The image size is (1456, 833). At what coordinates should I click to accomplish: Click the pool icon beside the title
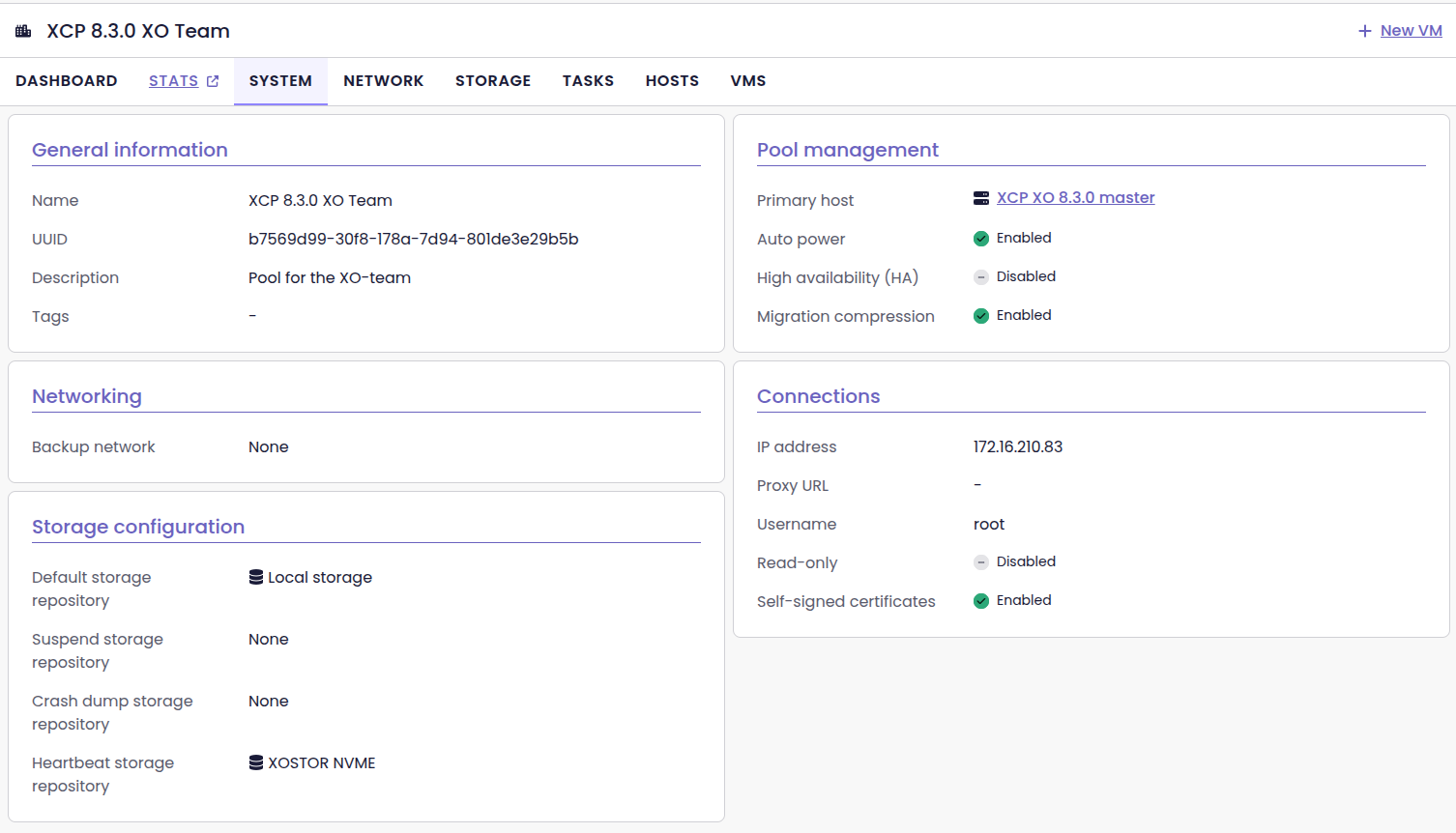coord(23,31)
